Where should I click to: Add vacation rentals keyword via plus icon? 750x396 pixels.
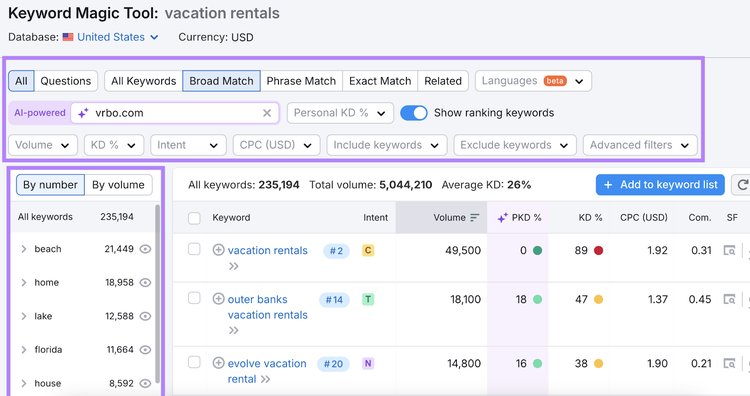pos(218,250)
